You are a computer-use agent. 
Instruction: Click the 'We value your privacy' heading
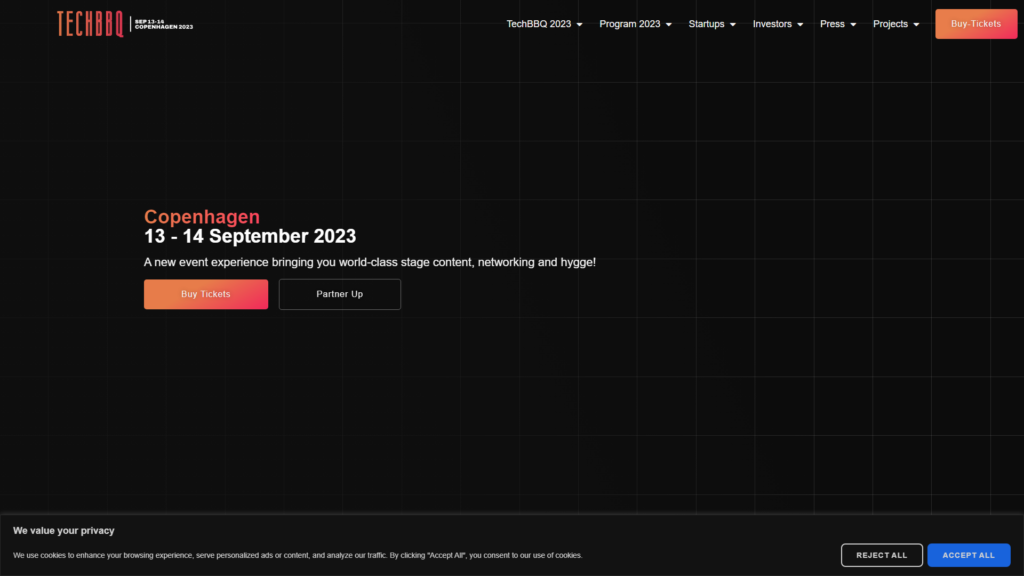pyautogui.click(x=64, y=531)
